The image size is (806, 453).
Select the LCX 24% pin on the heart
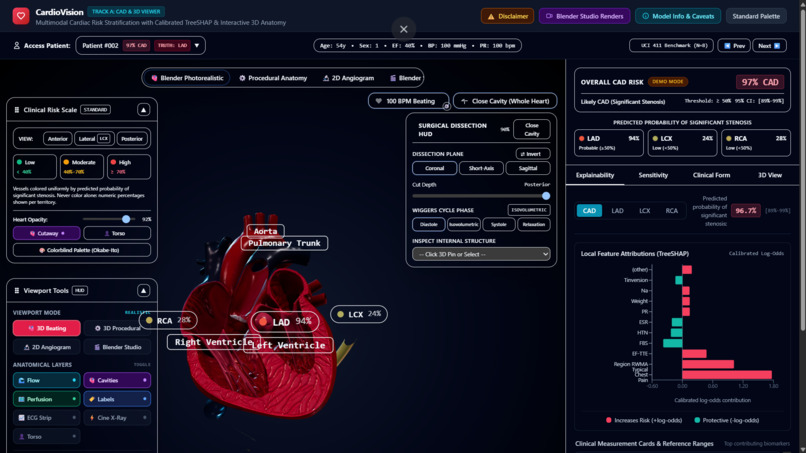359,314
